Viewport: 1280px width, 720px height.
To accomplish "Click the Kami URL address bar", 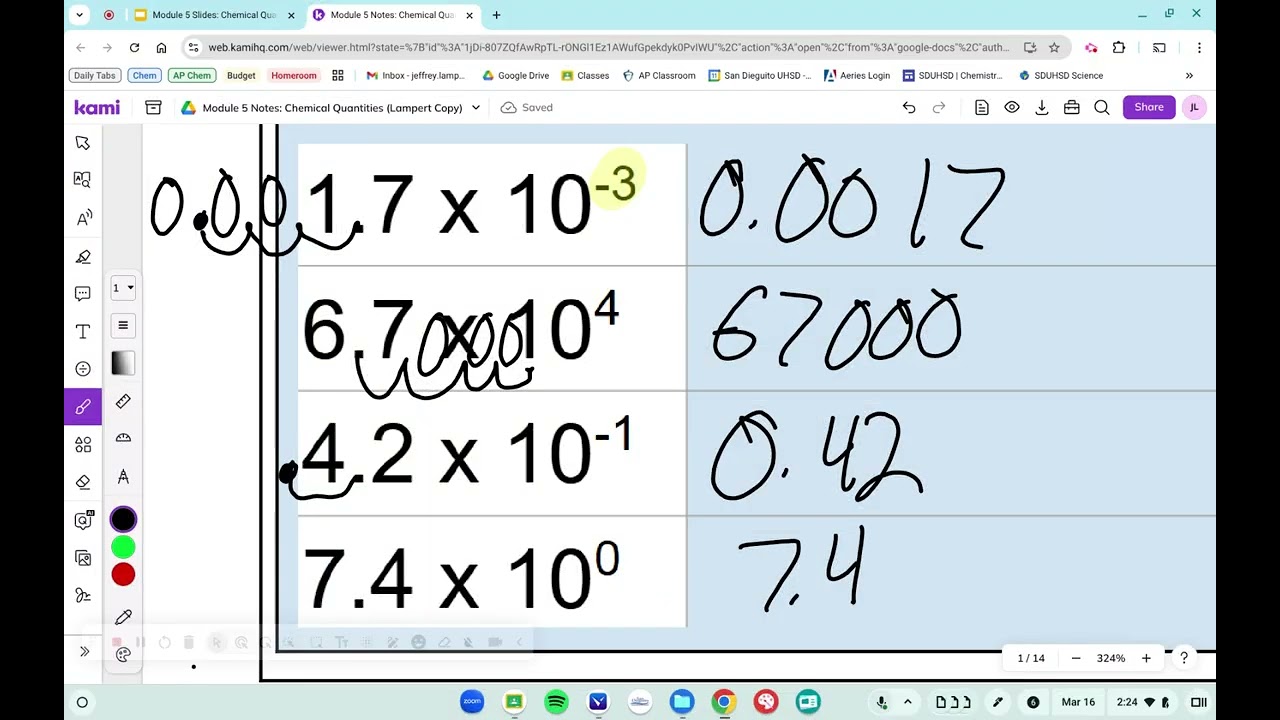I will [x=608, y=47].
